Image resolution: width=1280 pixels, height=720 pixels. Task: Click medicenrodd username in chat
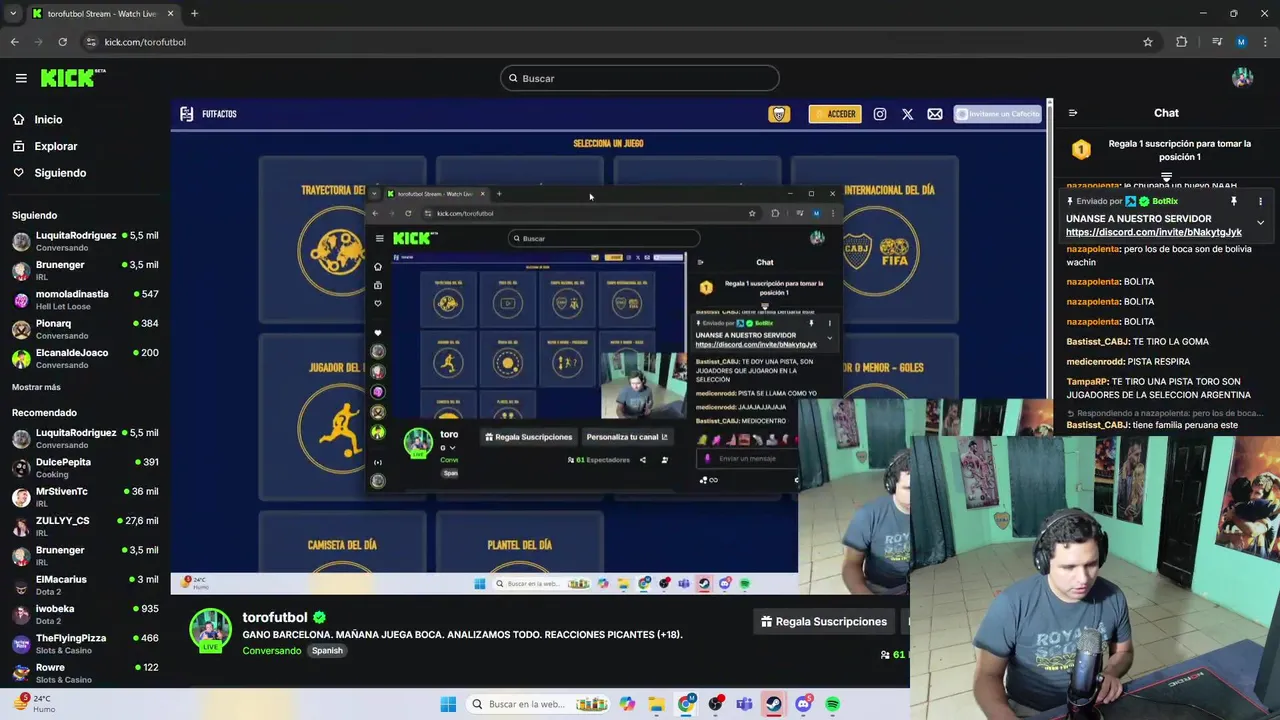[x=1096, y=361]
